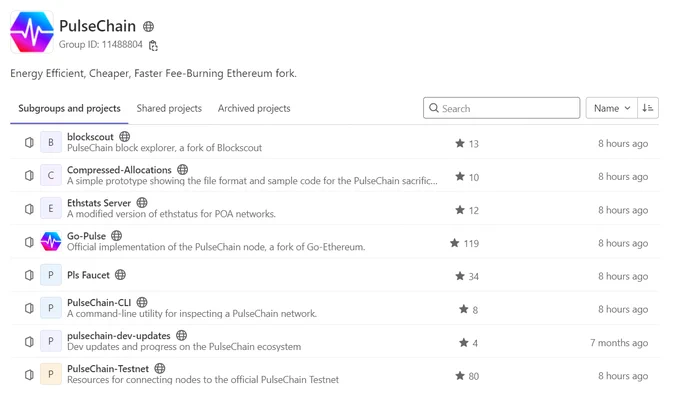The image size is (680, 396).
Task: Click the PulseChain group logo avatar
Action: [32, 32]
